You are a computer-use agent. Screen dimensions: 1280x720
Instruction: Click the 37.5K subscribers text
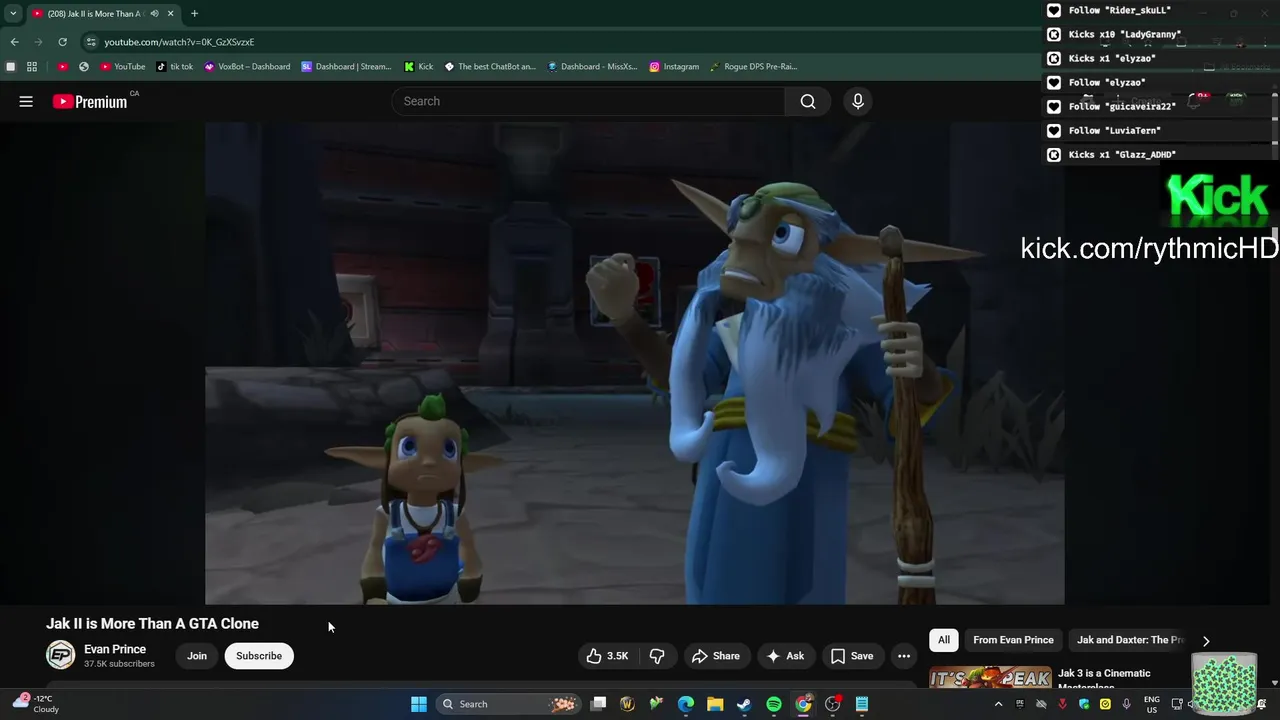click(x=119, y=664)
